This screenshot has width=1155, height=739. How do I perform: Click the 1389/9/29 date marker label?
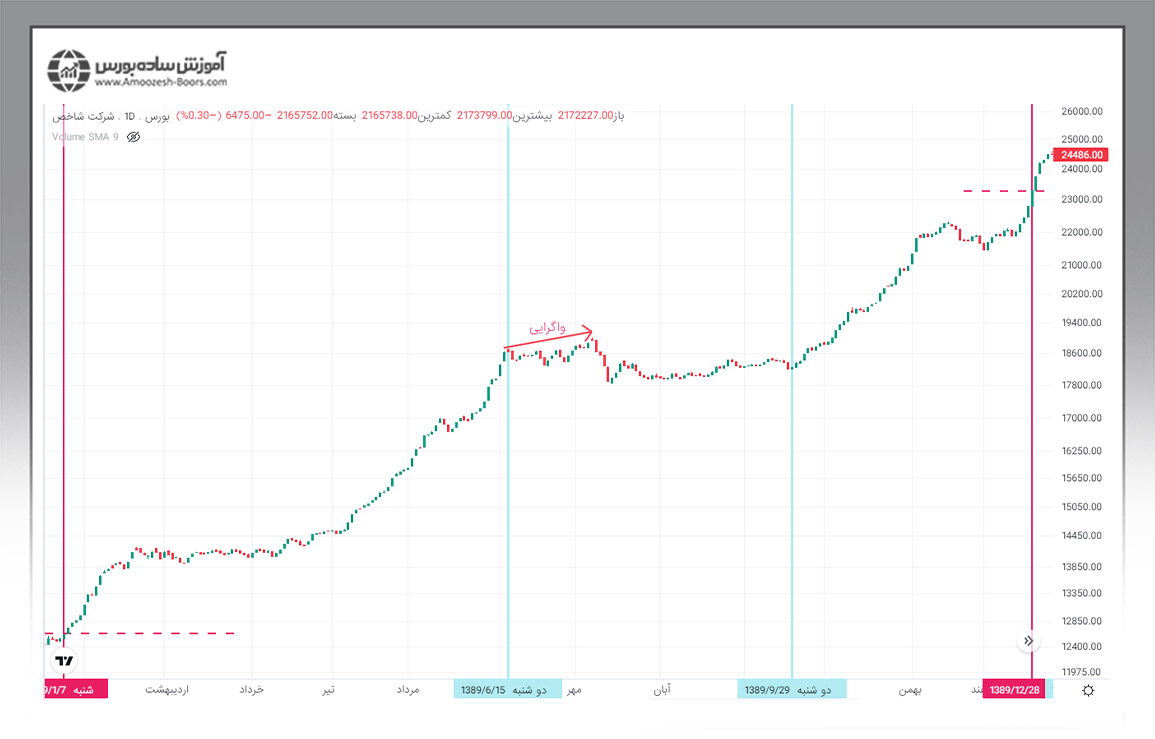[792, 690]
